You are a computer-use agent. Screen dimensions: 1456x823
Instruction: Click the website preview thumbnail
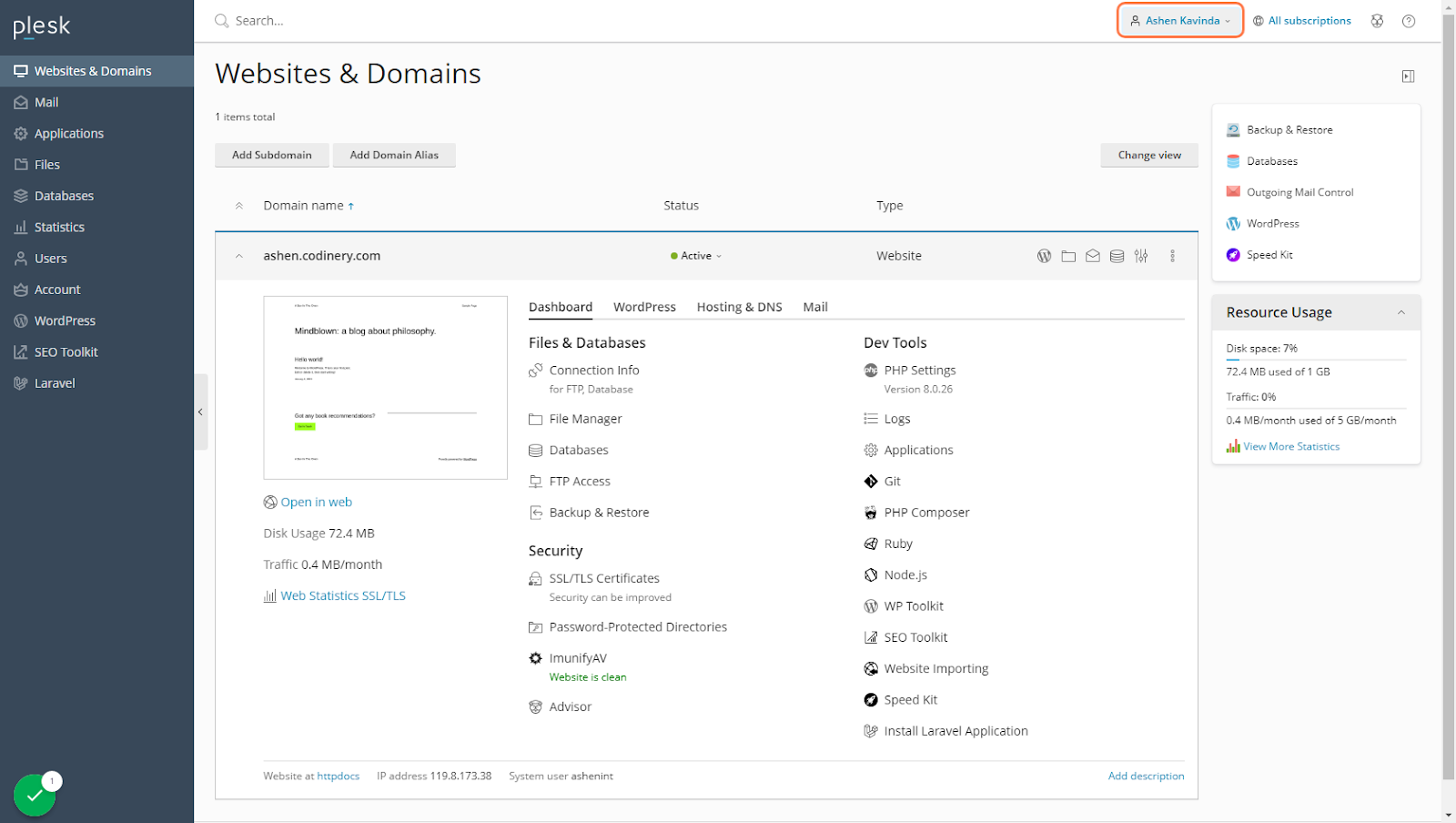click(385, 387)
